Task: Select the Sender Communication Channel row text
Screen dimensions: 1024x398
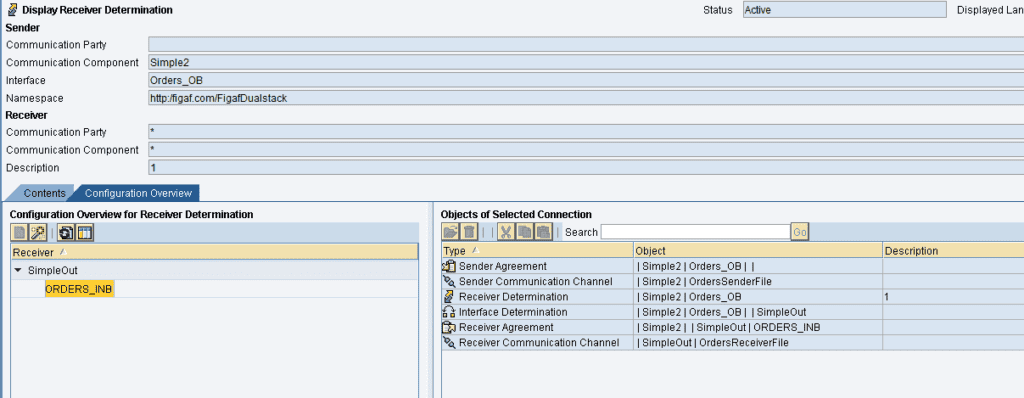Action: click(536, 281)
